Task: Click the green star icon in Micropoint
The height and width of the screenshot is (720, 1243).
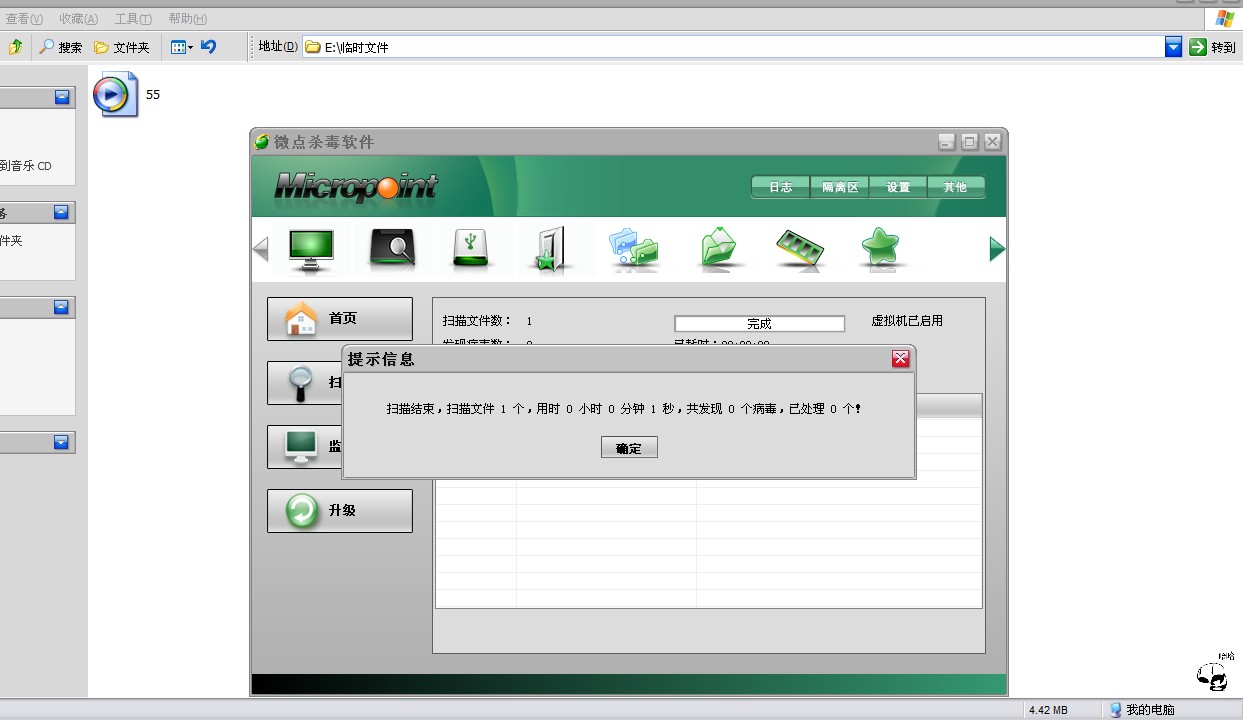Action: pos(881,248)
